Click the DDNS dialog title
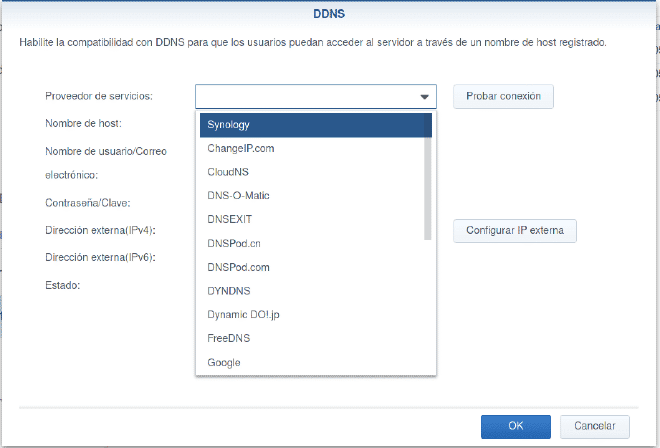 tap(329, 14)
